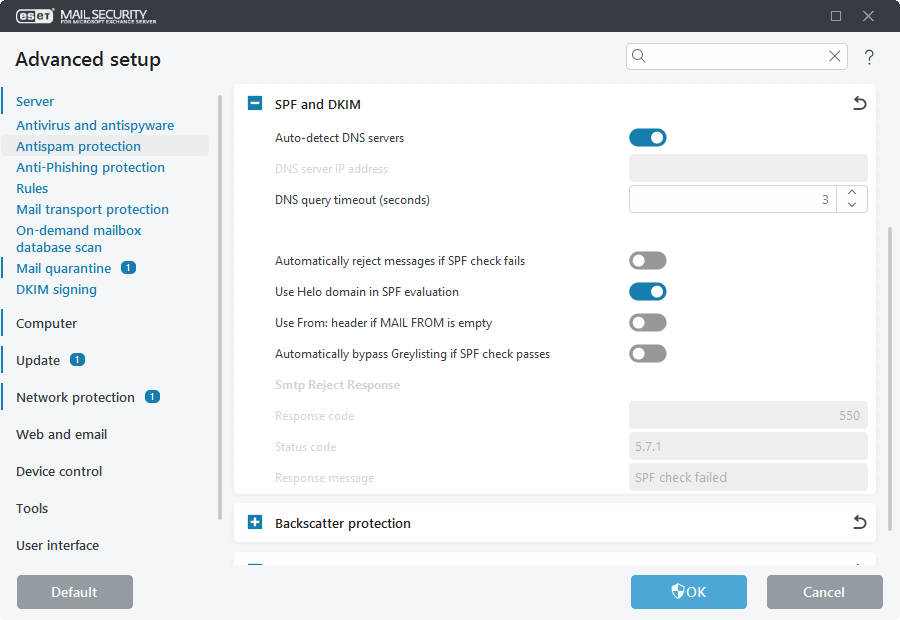Enable automatic rejection when SPF check fails
The image size is (900, 620).
point(647,261)
